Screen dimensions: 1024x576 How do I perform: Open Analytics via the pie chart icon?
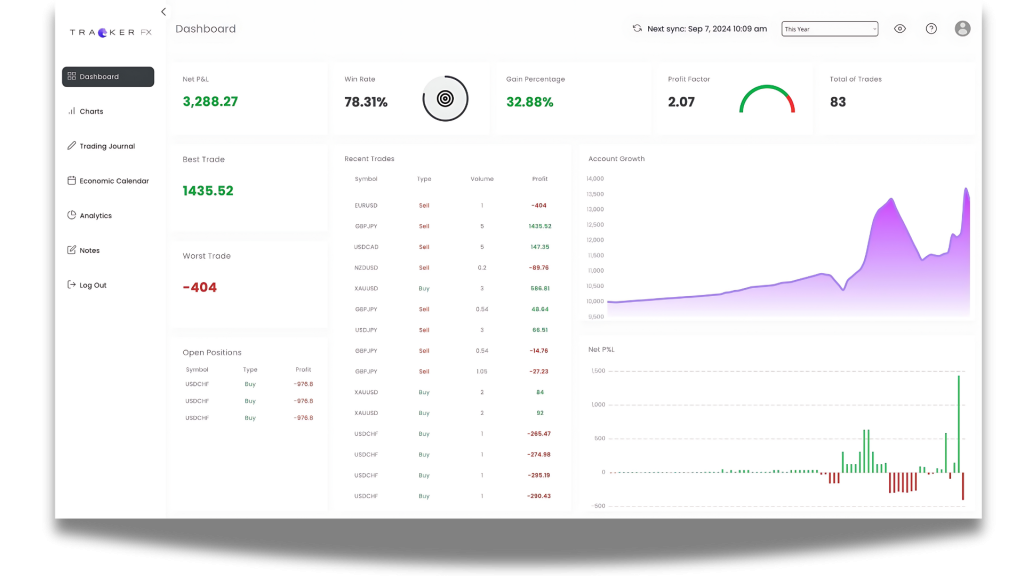coord(72,215)
